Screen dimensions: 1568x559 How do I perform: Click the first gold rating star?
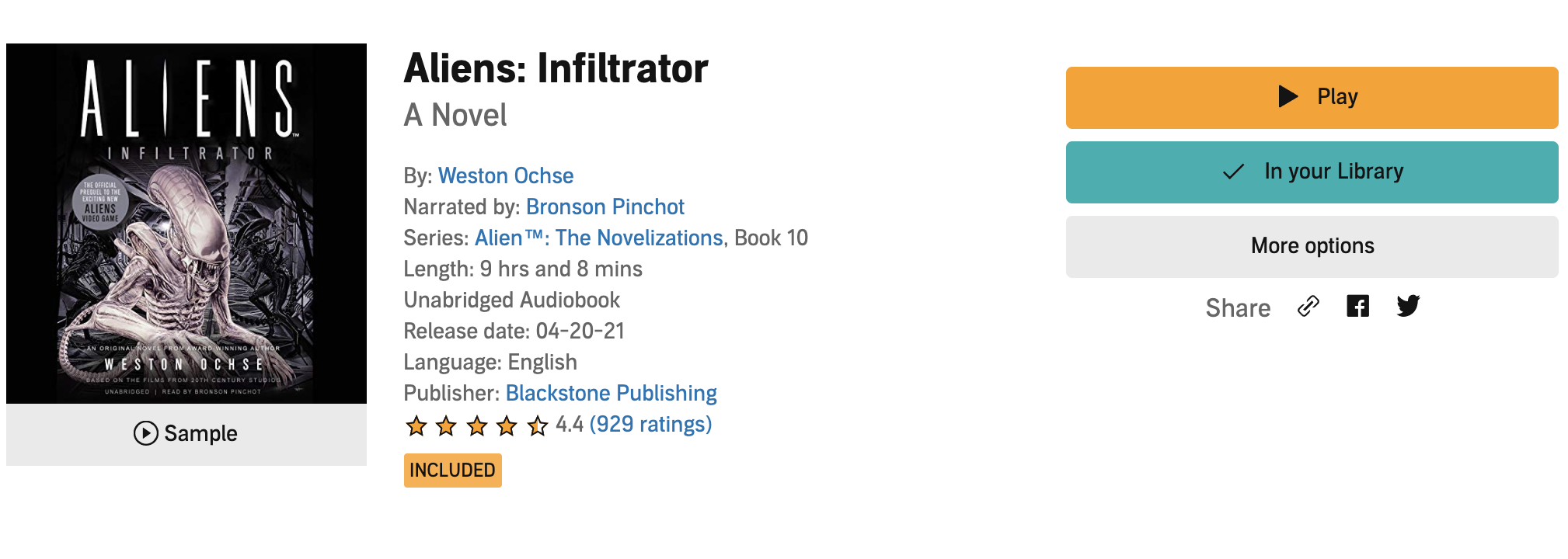tap(416, 425)
